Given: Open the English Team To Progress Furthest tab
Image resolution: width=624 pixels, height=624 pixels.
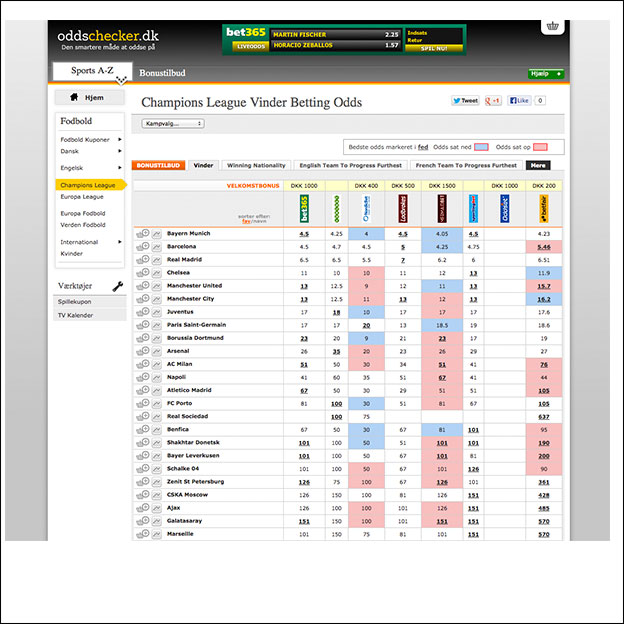Looking at the screenshot, I should point(351,165).
